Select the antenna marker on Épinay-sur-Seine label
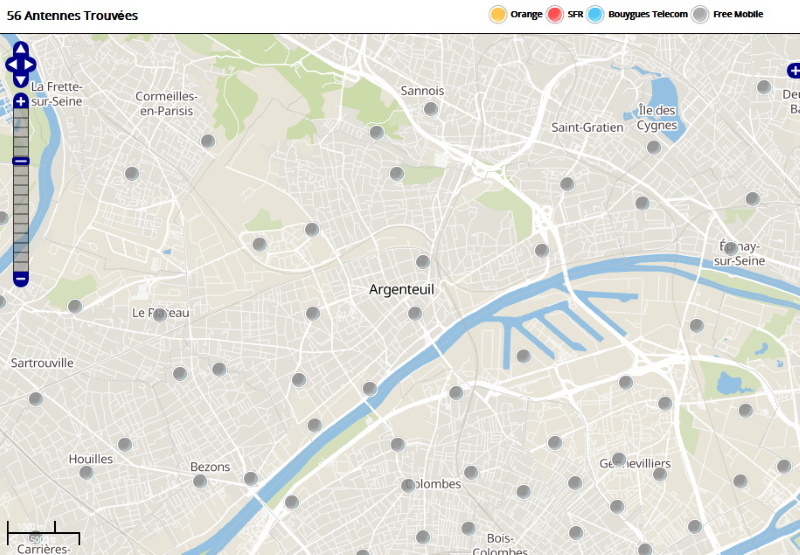The height and width of the screenshot is (555, 800). tap(731, 248)
